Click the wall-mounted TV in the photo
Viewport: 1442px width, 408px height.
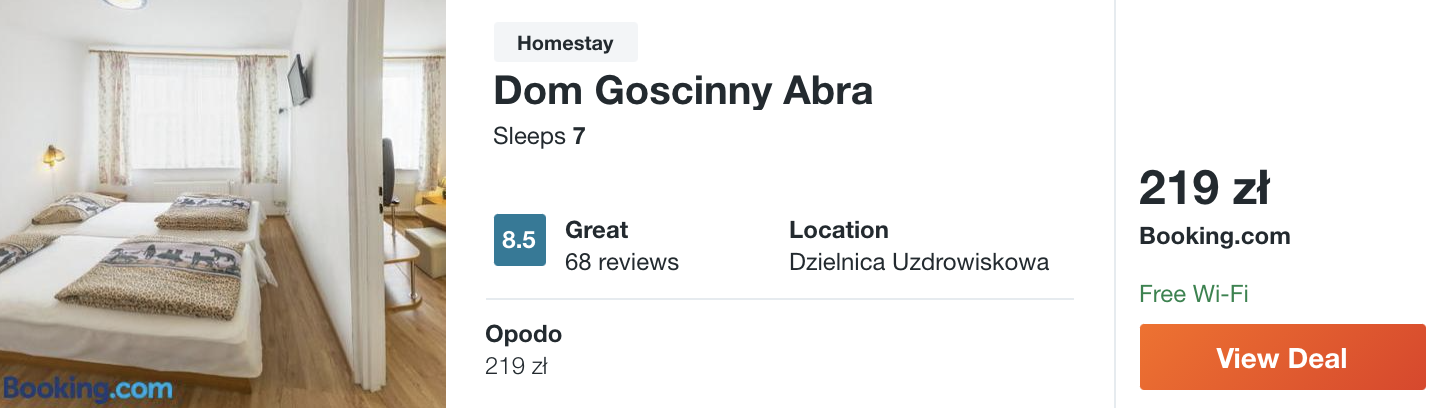[x=299, y=80]
